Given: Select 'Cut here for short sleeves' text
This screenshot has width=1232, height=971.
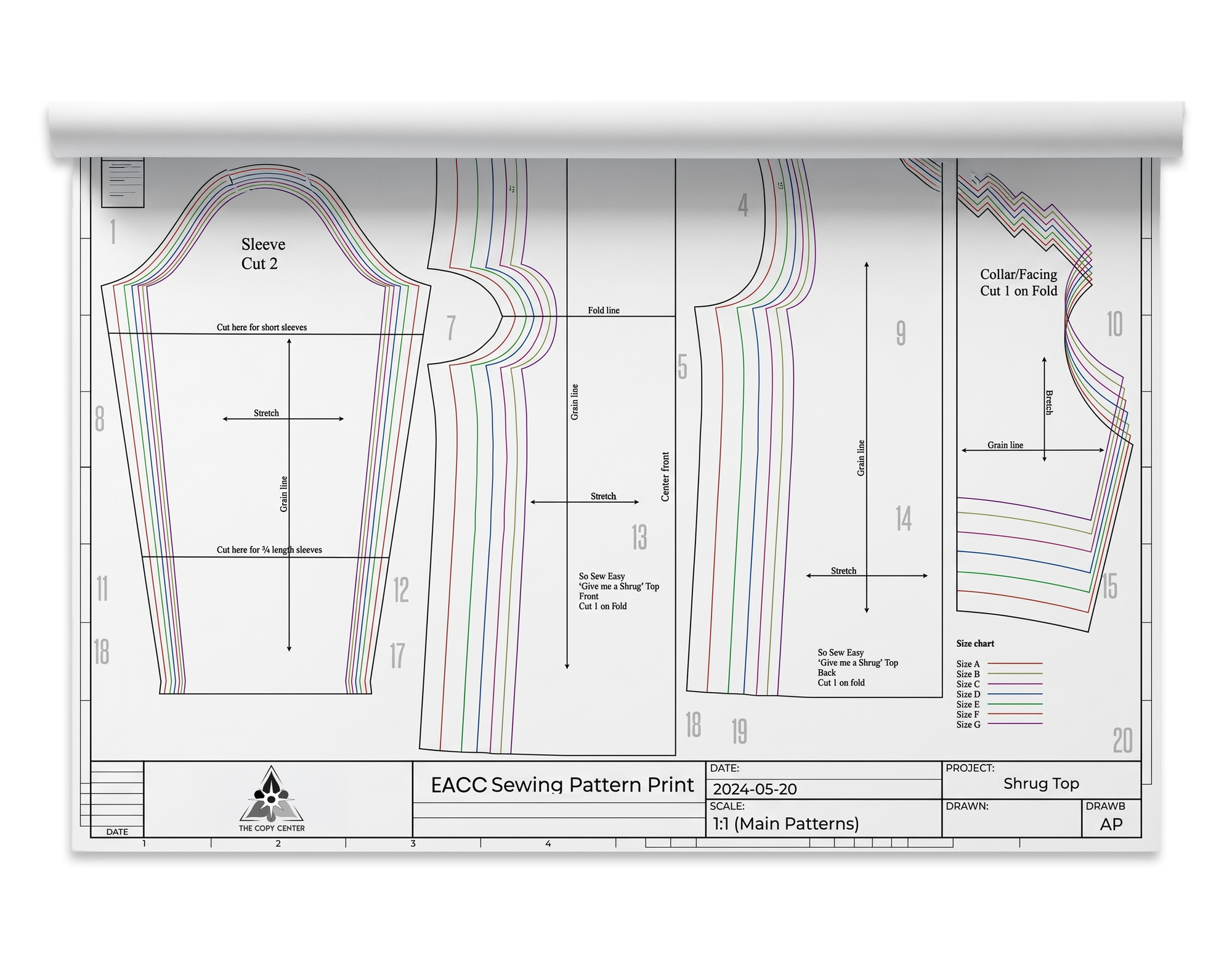Looking at the screenshot, I should point(261,327).
